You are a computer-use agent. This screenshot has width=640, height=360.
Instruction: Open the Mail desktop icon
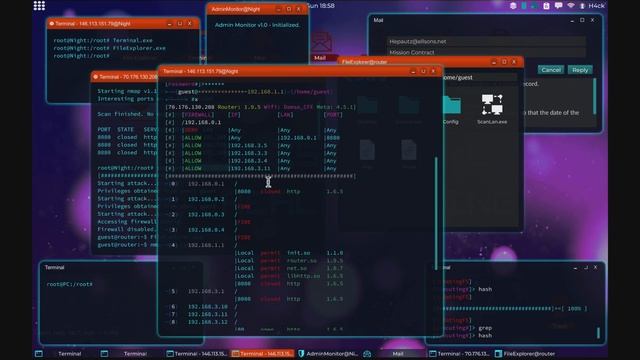[322, 46]
